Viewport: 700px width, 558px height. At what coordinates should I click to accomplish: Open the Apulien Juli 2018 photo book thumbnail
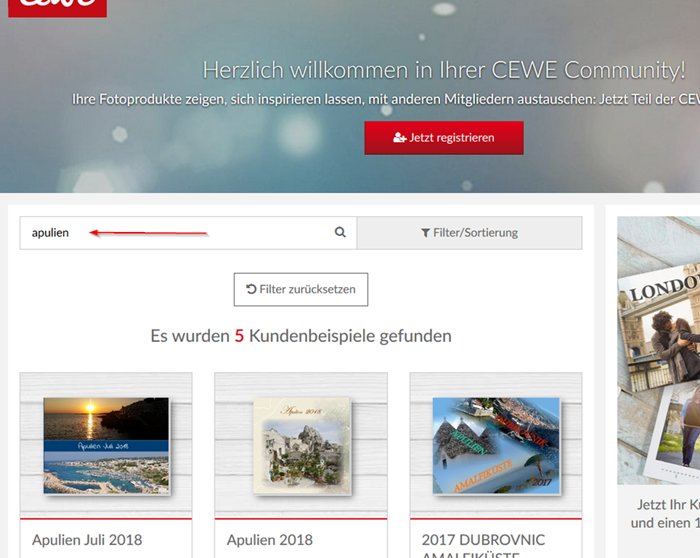click(x=106, y=445)
